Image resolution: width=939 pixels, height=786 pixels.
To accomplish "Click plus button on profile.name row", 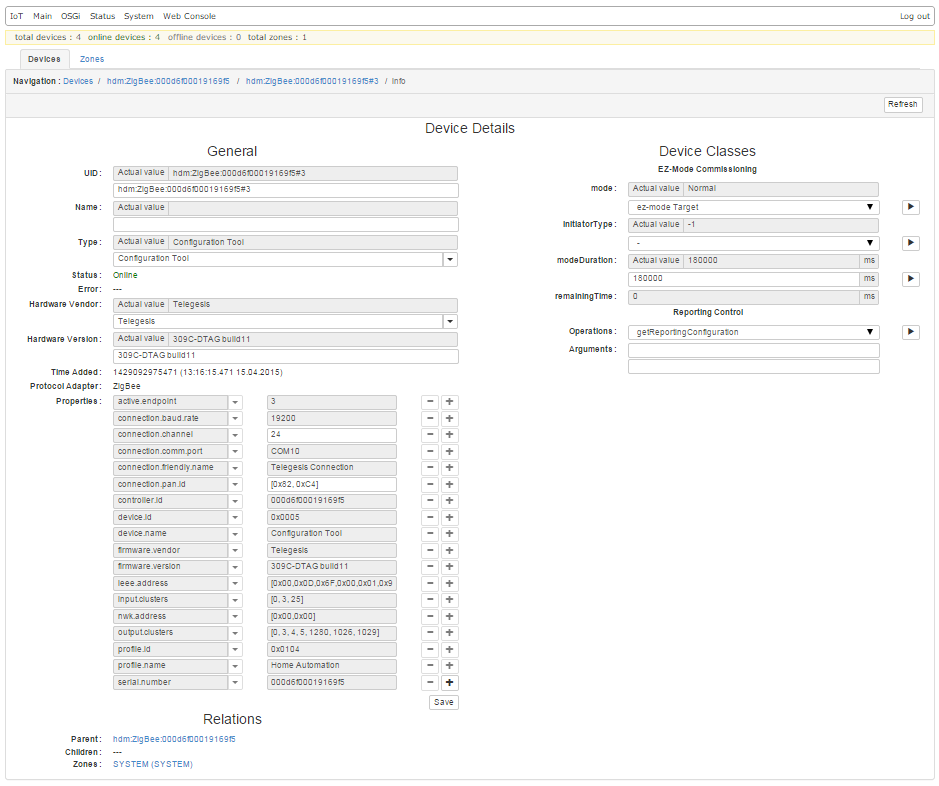I will [x=450, y=666].
